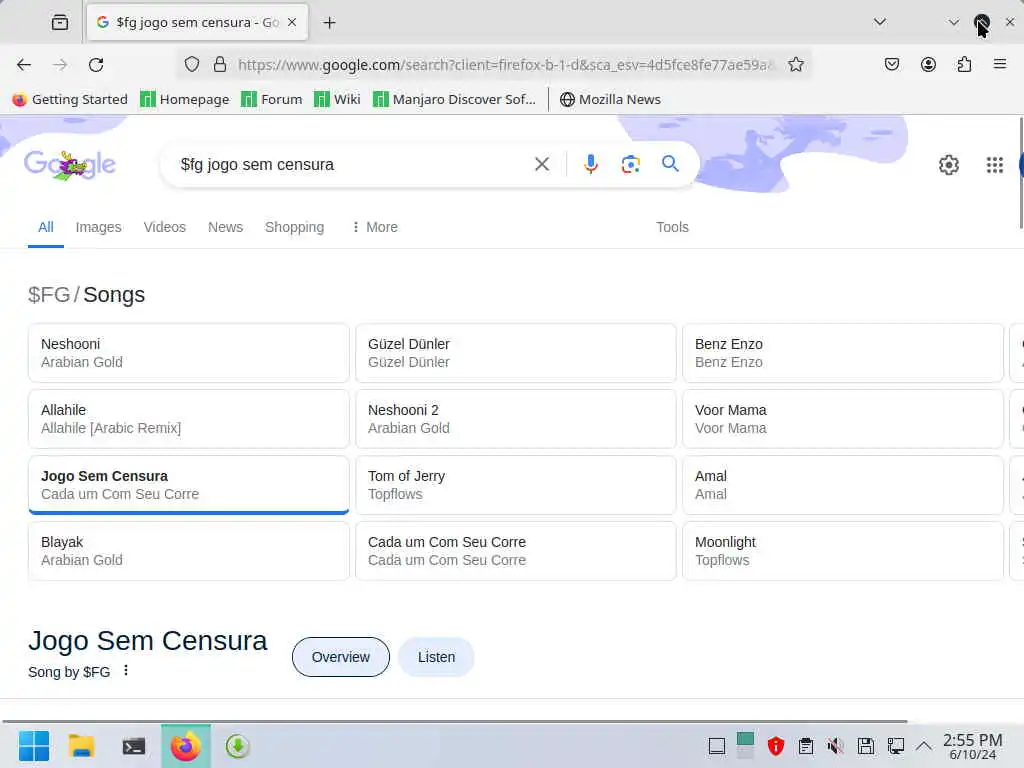Open the Firefox account icon
Viewport: 1024px width, 768px height.
click(x=928, y=64)
